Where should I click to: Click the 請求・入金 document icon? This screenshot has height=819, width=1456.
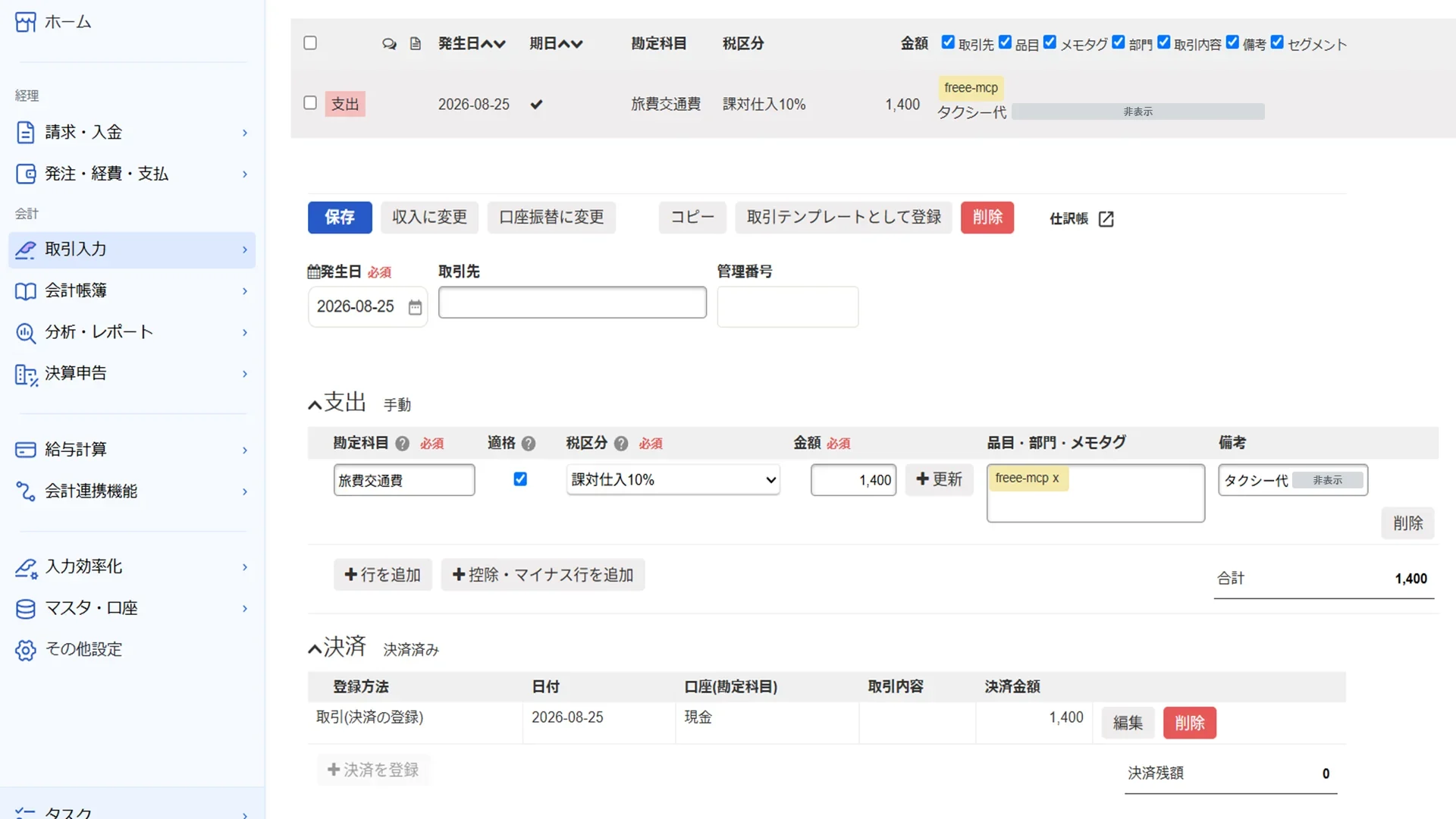point(25,133)
